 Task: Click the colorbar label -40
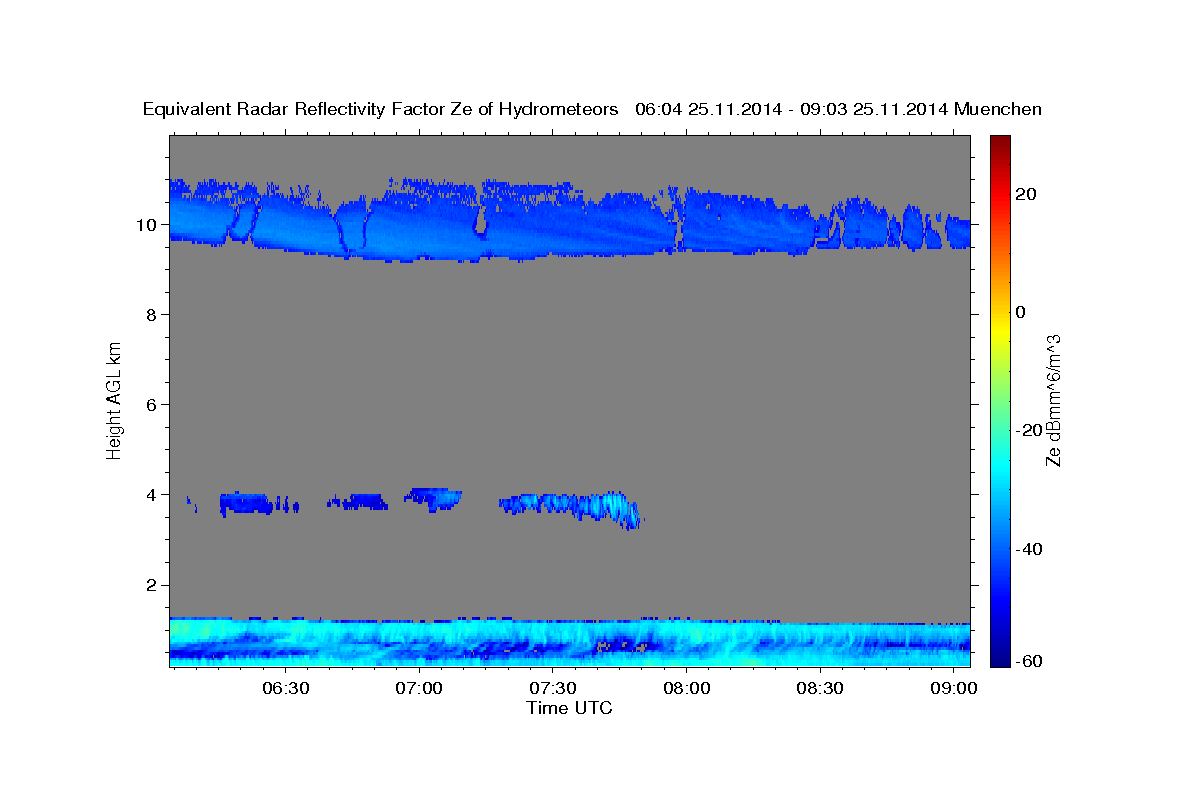coord(1029,548)
